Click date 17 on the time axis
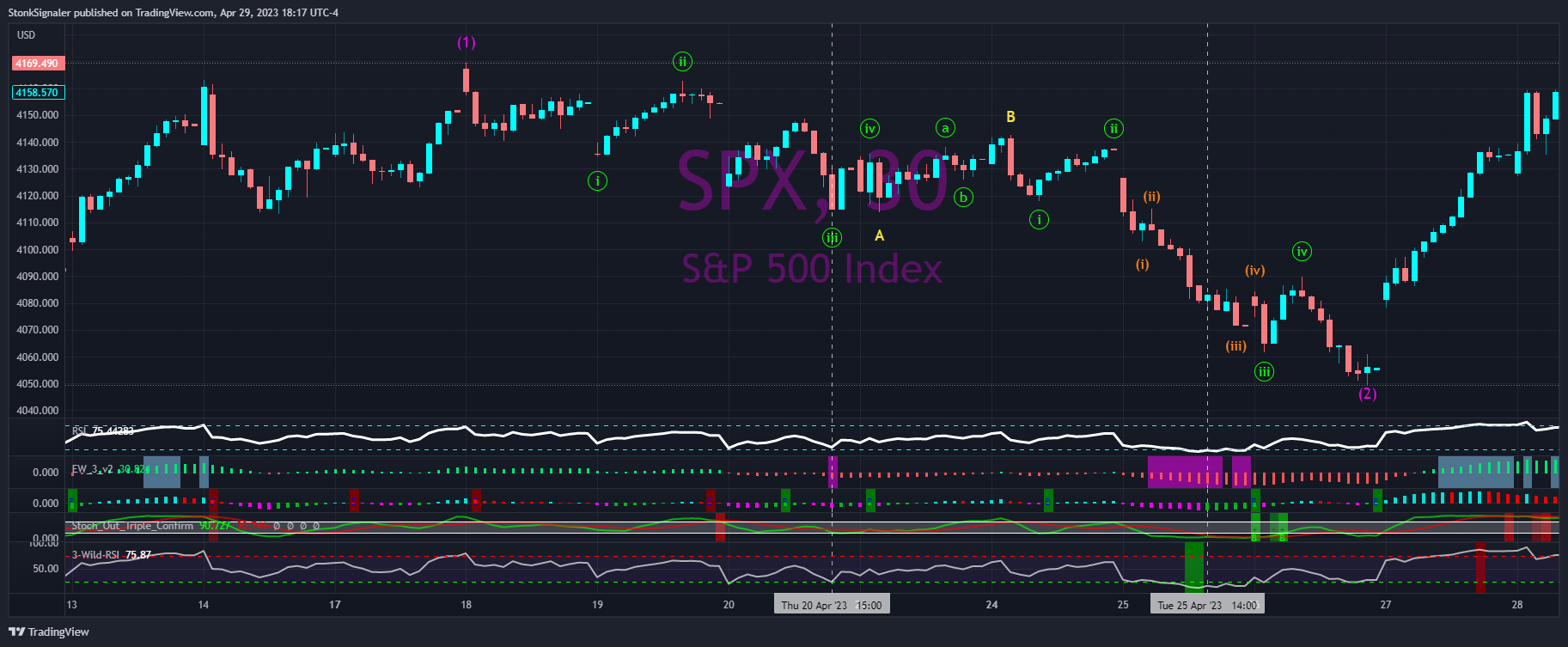This screenshot has width=1568, height=647. 334,605
